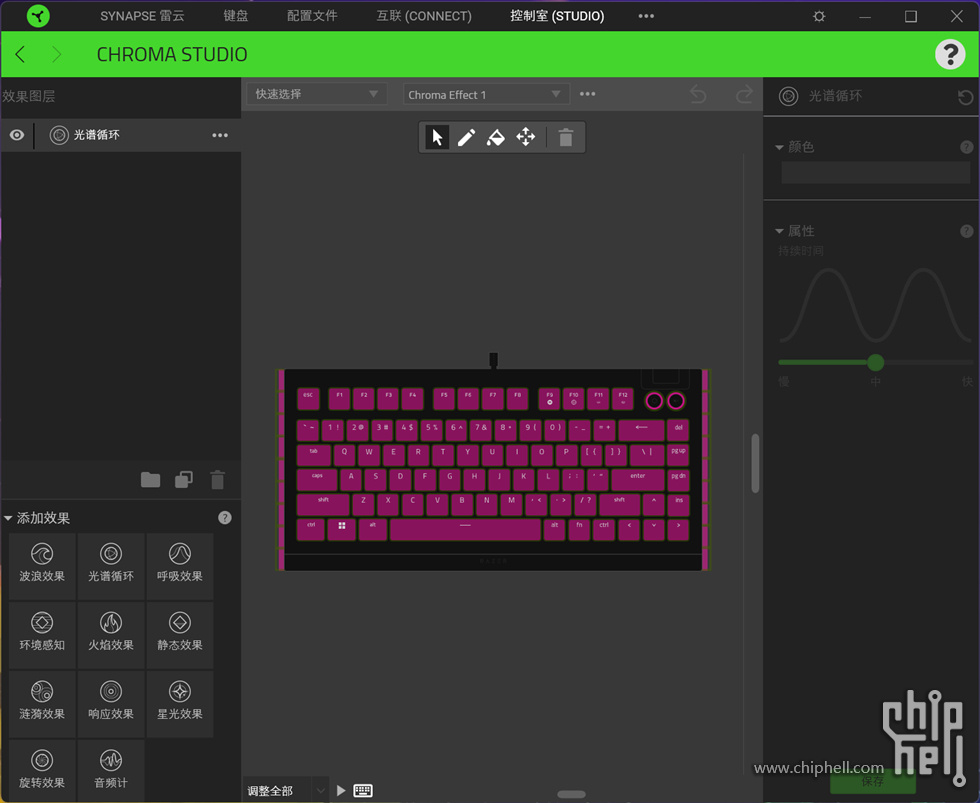Click the undo arrow

click(x=698, y=95)
